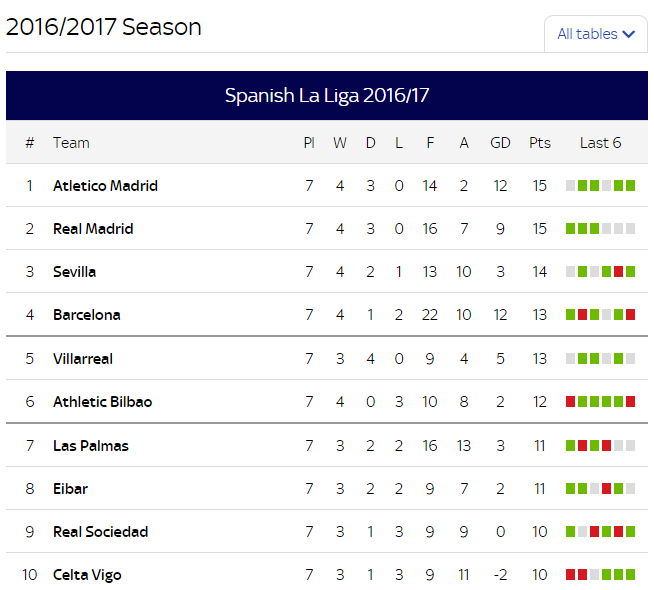Open the Celta Vigo team page
The height and width of the screenshot is (590, 654).
click(87, 575)
